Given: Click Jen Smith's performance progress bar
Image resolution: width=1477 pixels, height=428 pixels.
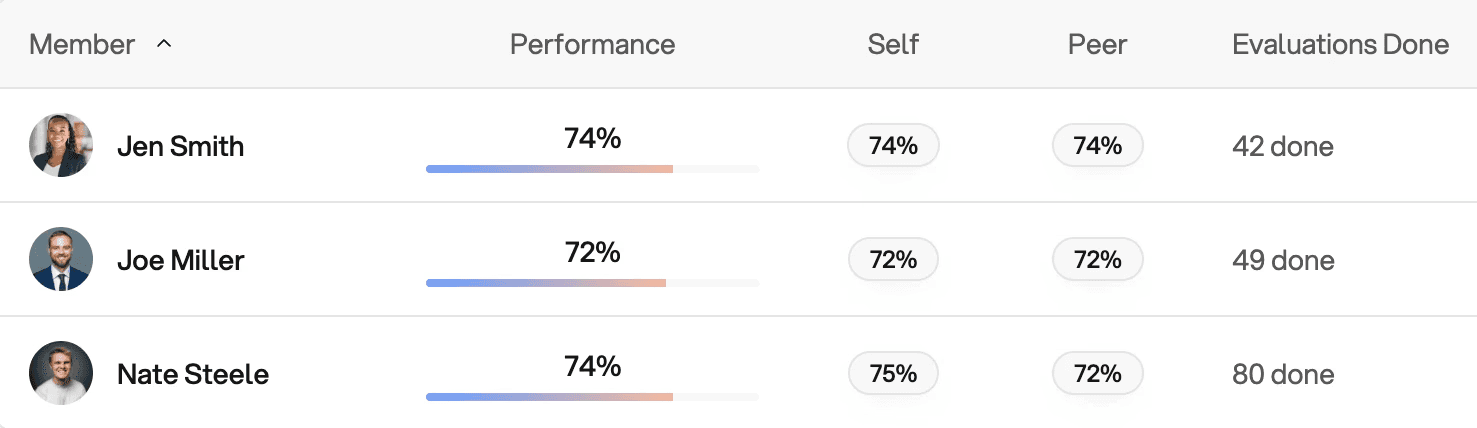Looking at the screenshot, I should click(592, 169).
